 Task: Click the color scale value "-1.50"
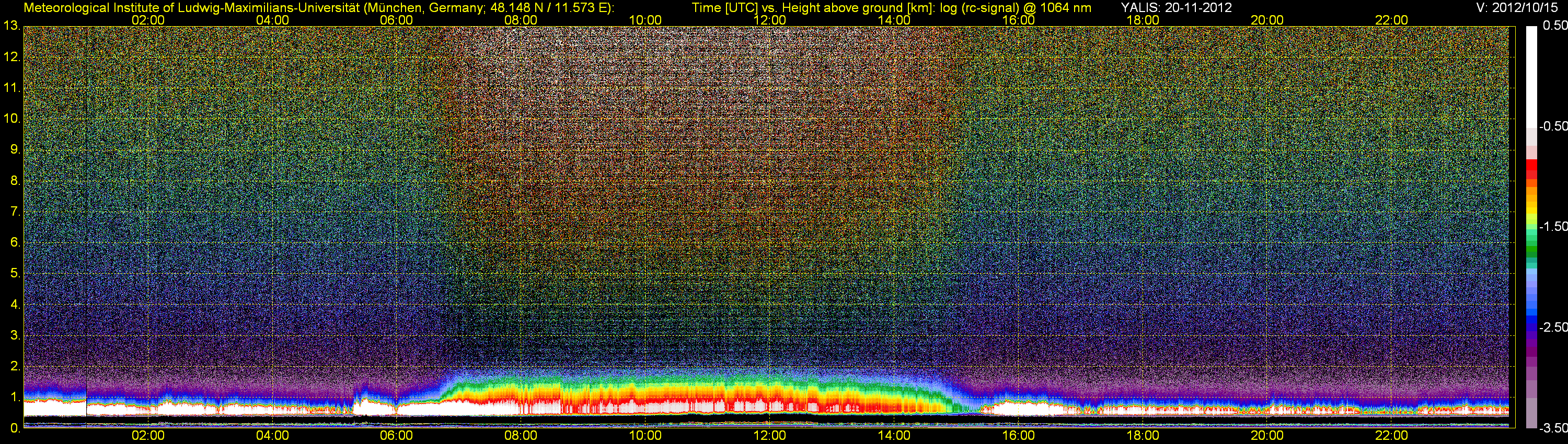tap(1553, 226)
